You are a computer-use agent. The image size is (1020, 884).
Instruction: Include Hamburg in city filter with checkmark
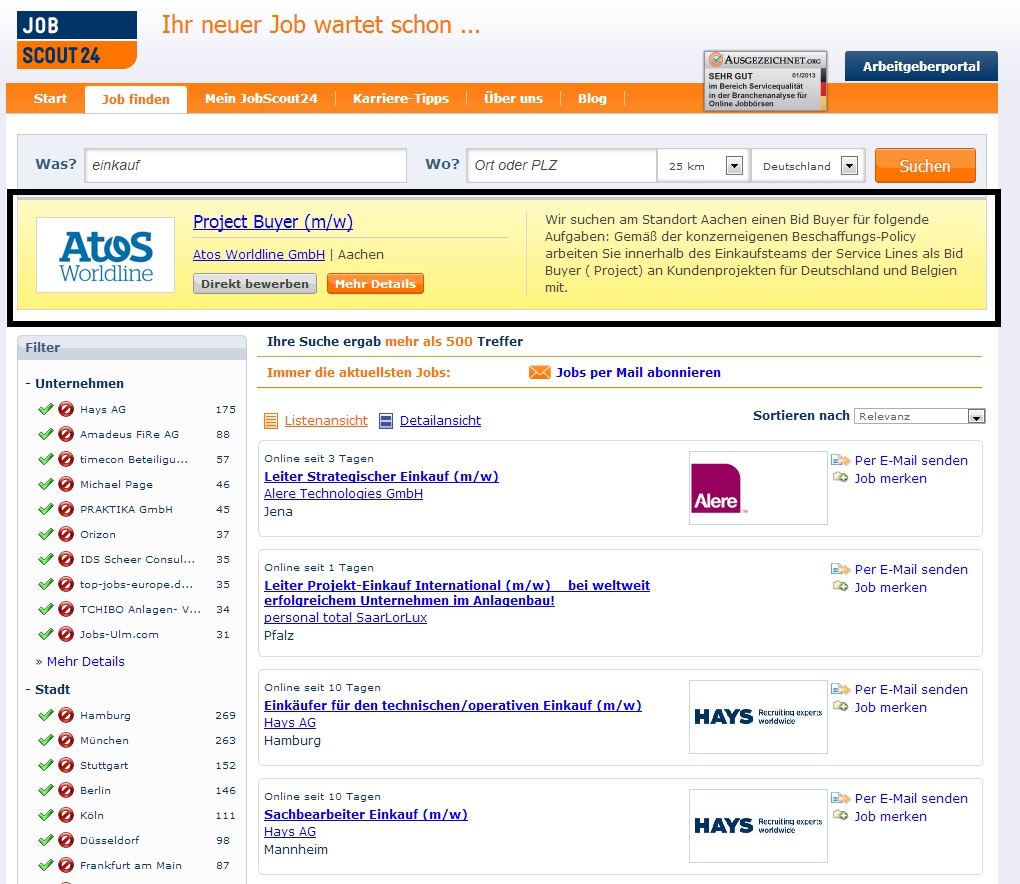pos(45,715)
